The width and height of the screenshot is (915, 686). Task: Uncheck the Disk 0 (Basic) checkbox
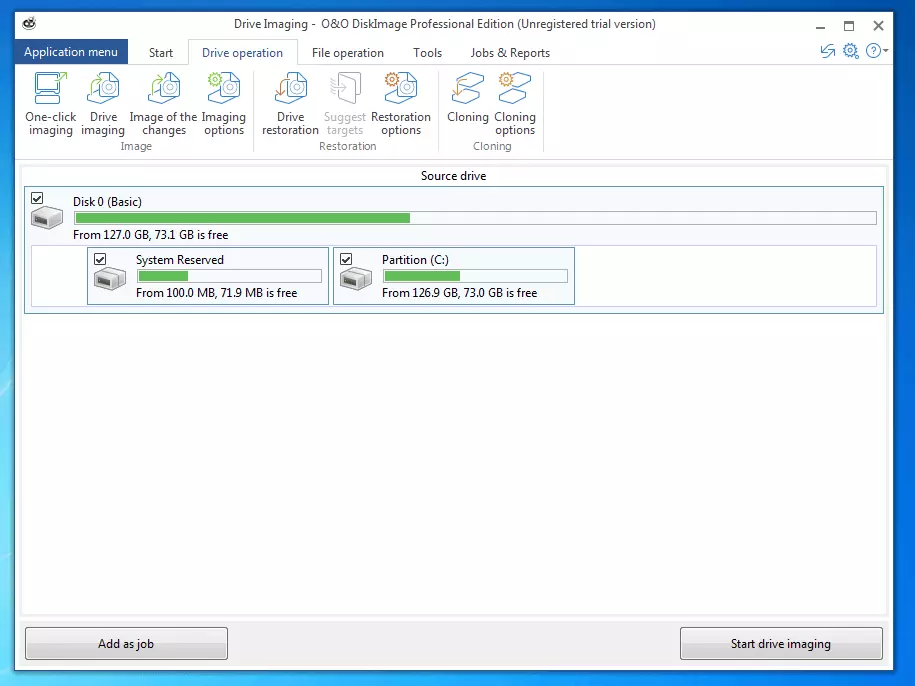coord(37,198)
